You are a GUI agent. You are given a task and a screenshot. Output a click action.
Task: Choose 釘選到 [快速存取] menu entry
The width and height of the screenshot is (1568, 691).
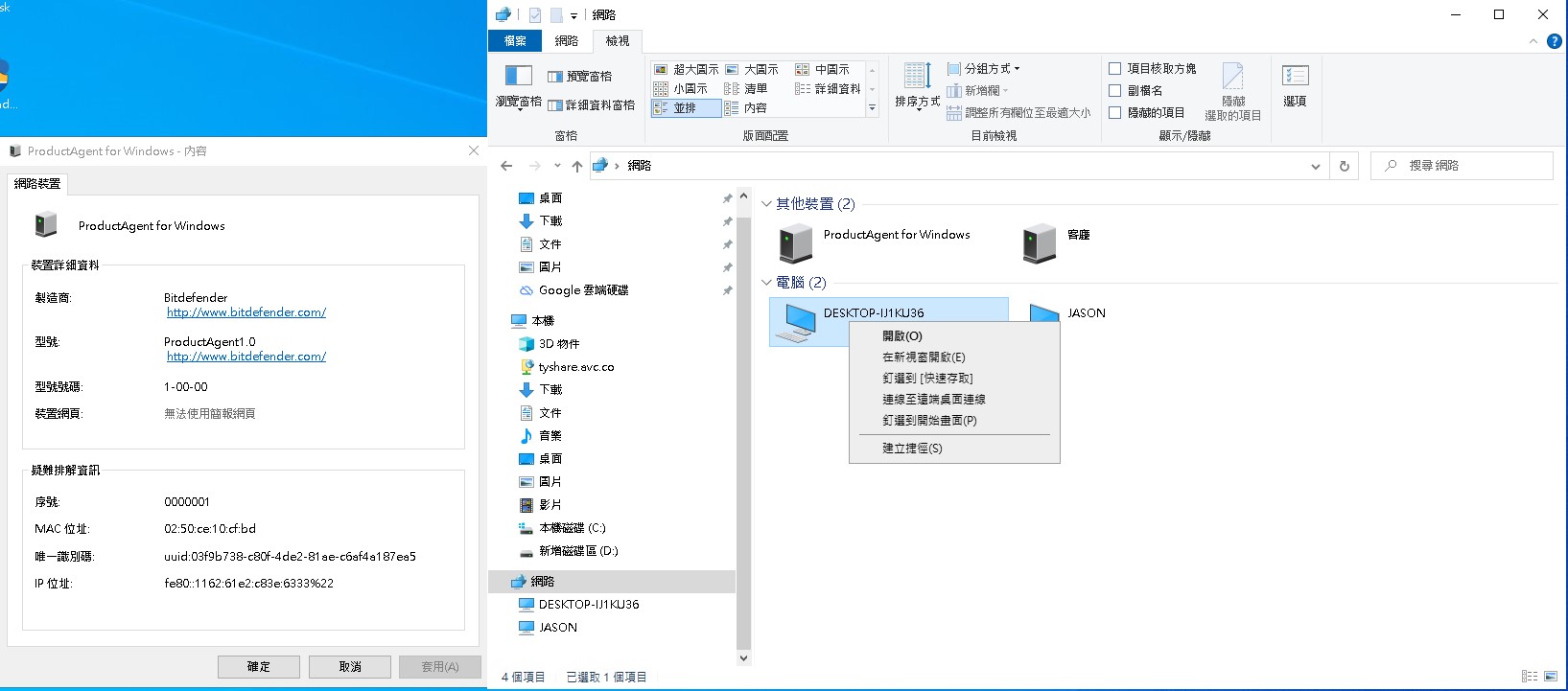coord(954,379)
